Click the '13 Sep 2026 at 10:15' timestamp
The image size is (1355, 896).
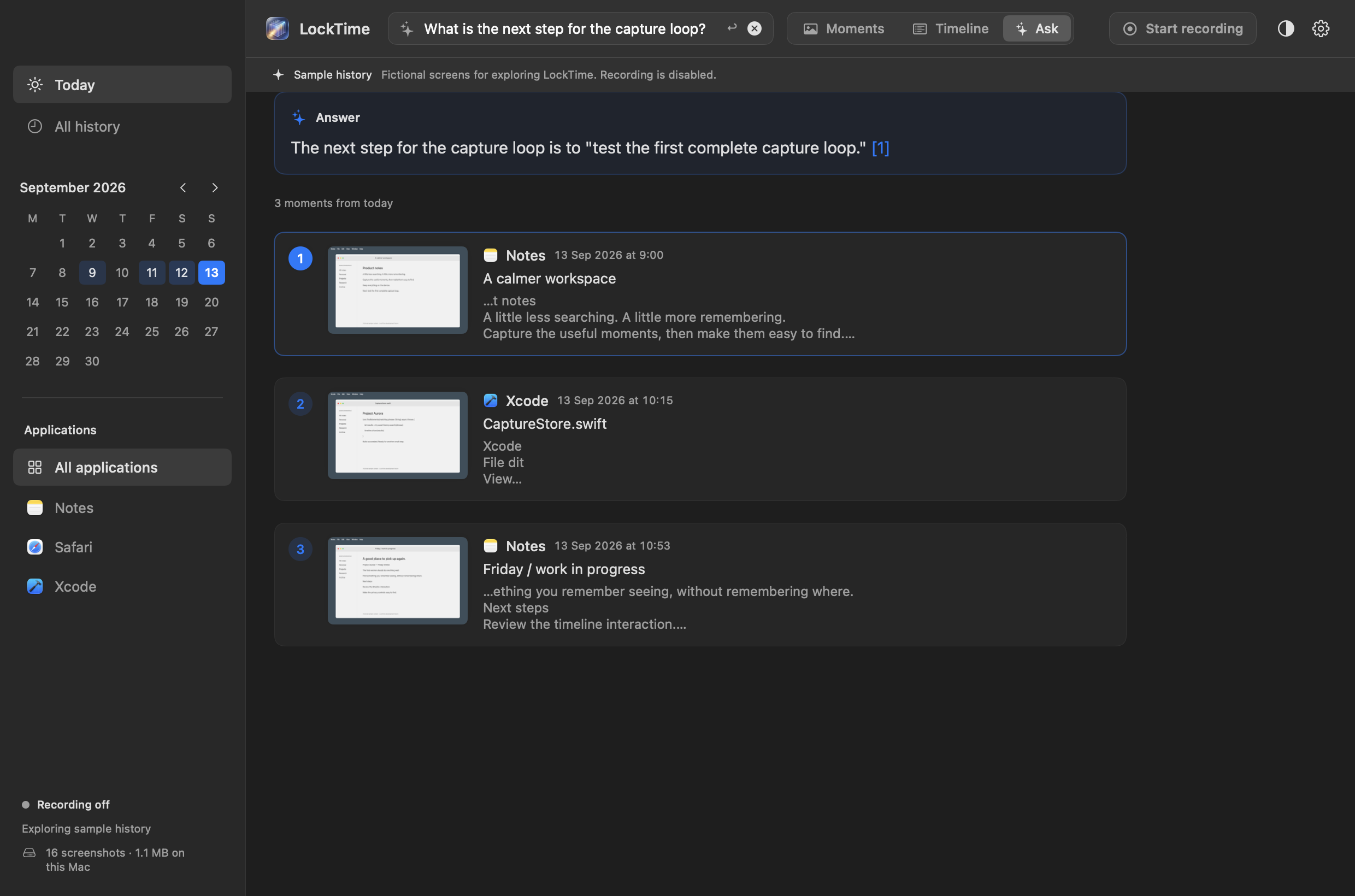[615, 400]
